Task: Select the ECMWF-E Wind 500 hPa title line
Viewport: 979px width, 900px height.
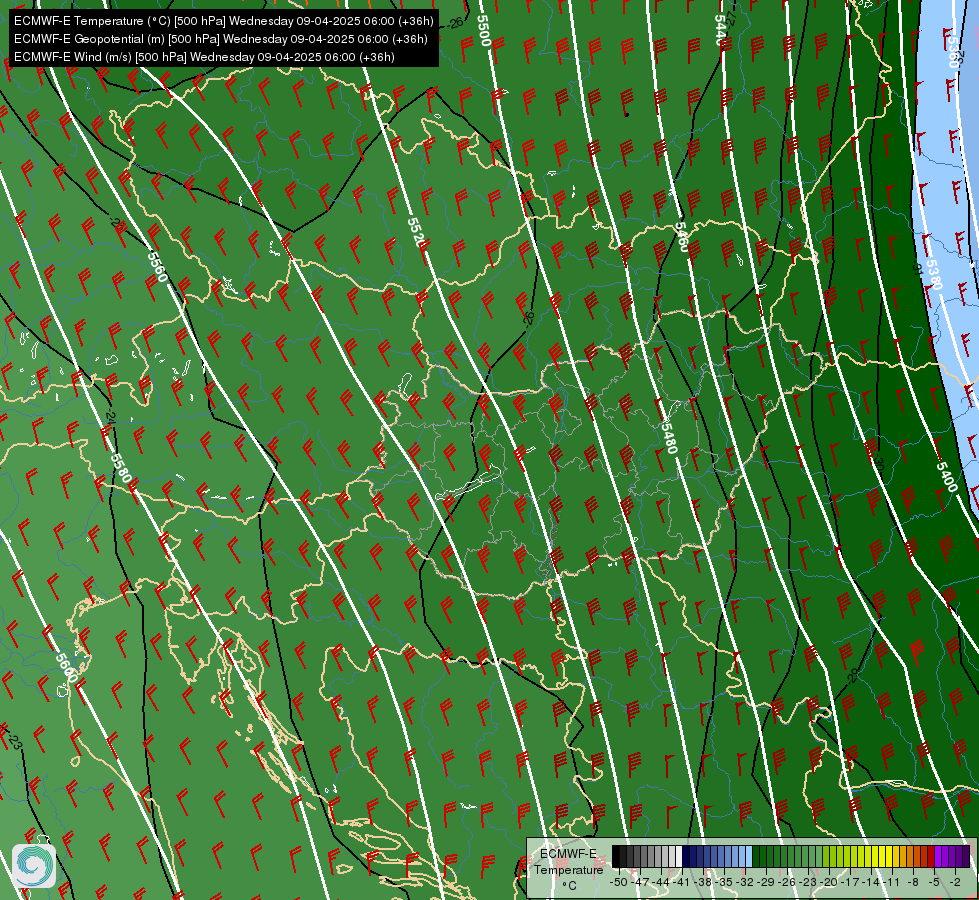Action: 204,57
